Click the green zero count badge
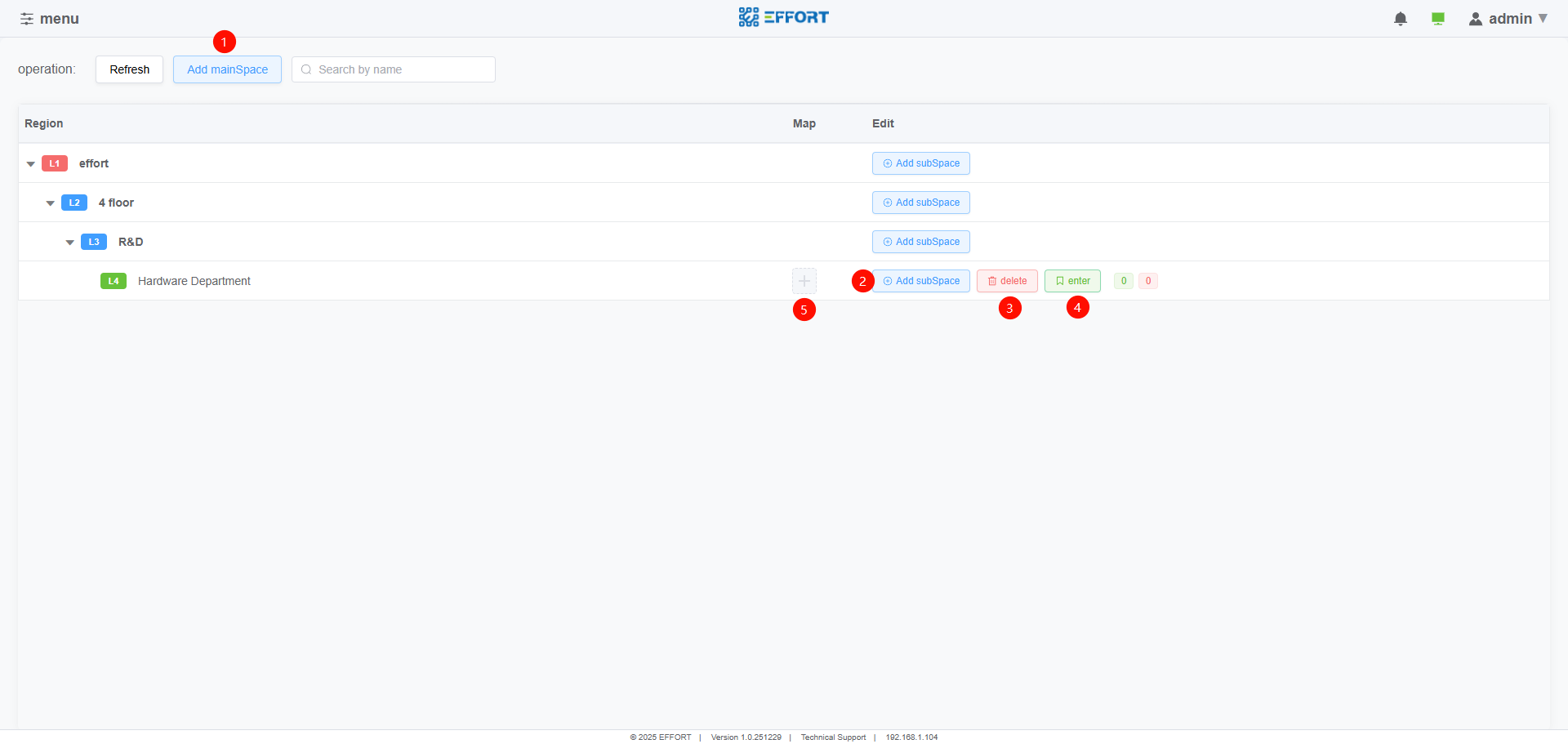This screenshot has height=744, width=1568. (x=1123, y=281)
